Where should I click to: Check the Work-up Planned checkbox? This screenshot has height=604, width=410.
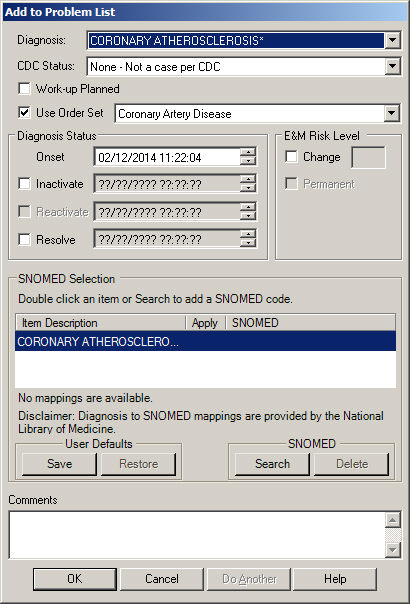[x=24, y=89]
